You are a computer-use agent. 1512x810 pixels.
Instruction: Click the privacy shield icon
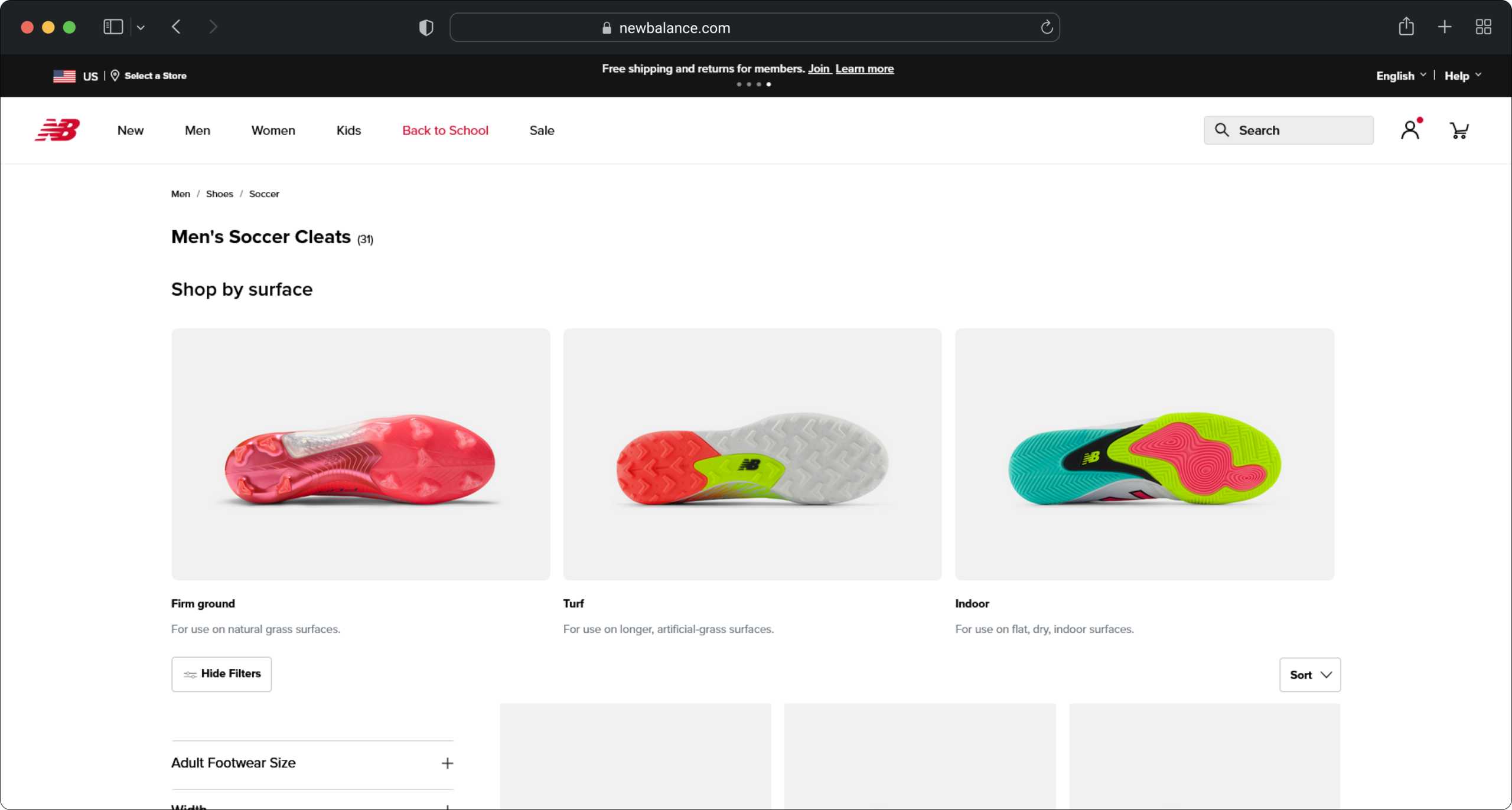(426, 28)
